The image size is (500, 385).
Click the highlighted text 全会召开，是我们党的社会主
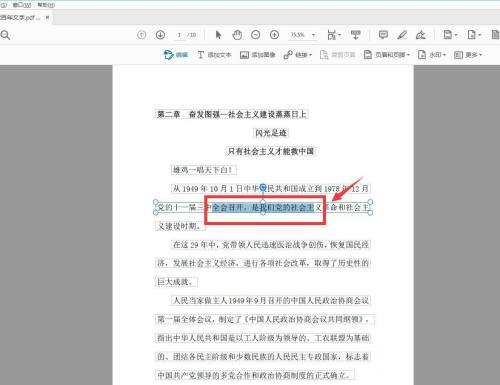[x=263, y=208]
